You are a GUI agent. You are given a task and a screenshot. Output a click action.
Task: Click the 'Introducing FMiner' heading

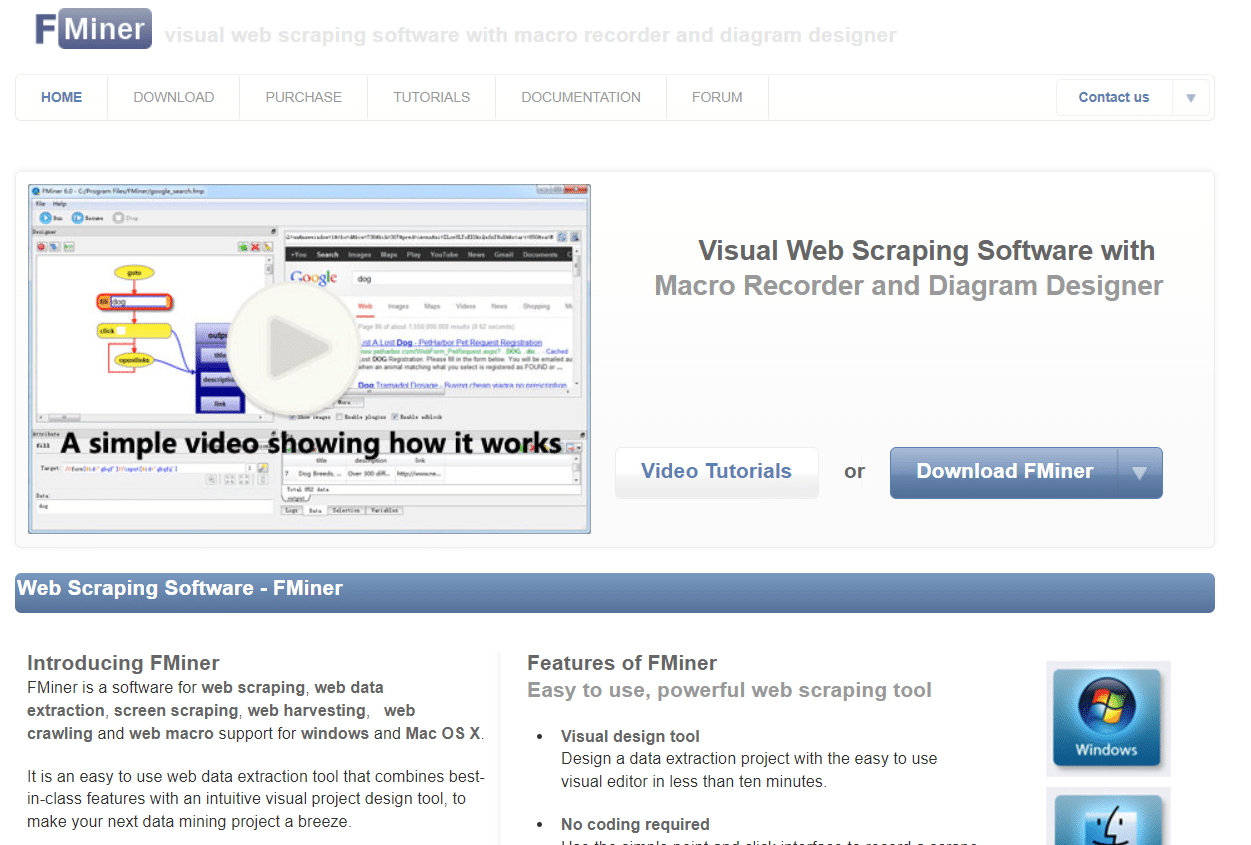[123, 663]
